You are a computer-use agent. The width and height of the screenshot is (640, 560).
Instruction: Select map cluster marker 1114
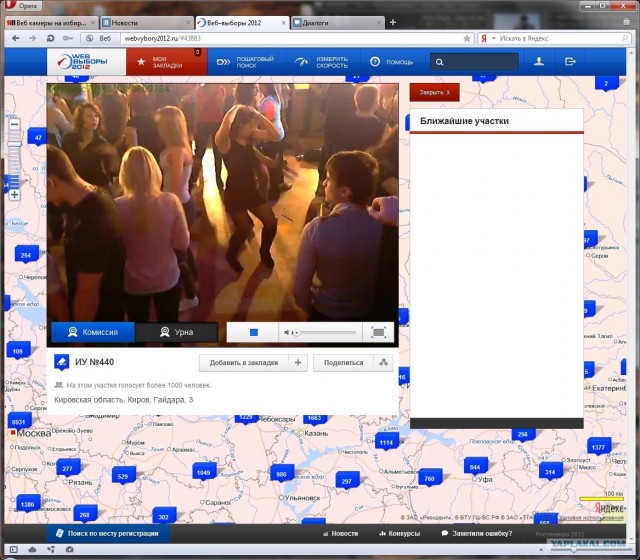tap(386, 442)
